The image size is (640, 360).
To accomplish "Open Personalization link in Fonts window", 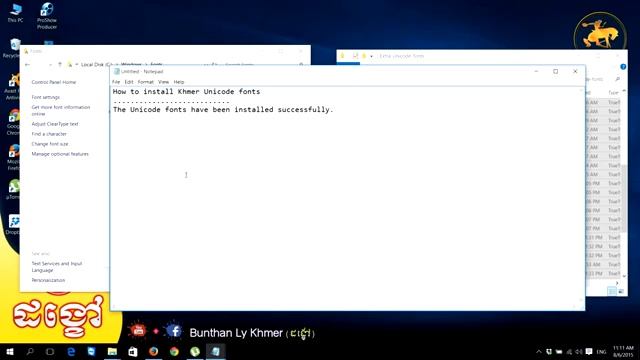I will tap(48, 280).
